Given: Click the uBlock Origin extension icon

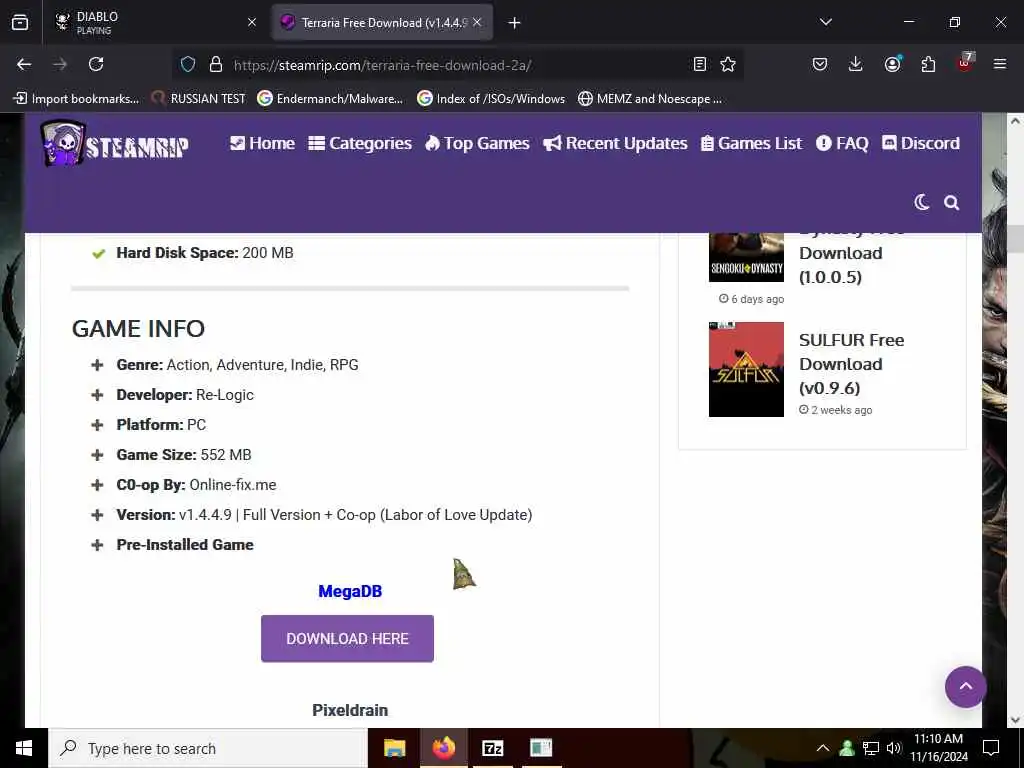Looking at the screenshot, I should pos(965,63).
